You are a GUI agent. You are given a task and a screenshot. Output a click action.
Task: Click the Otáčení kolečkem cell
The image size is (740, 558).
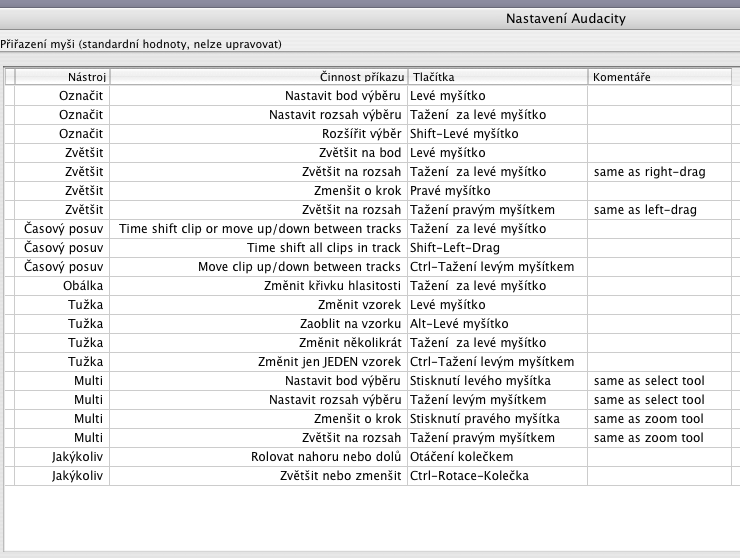click(x=498, y=457)
